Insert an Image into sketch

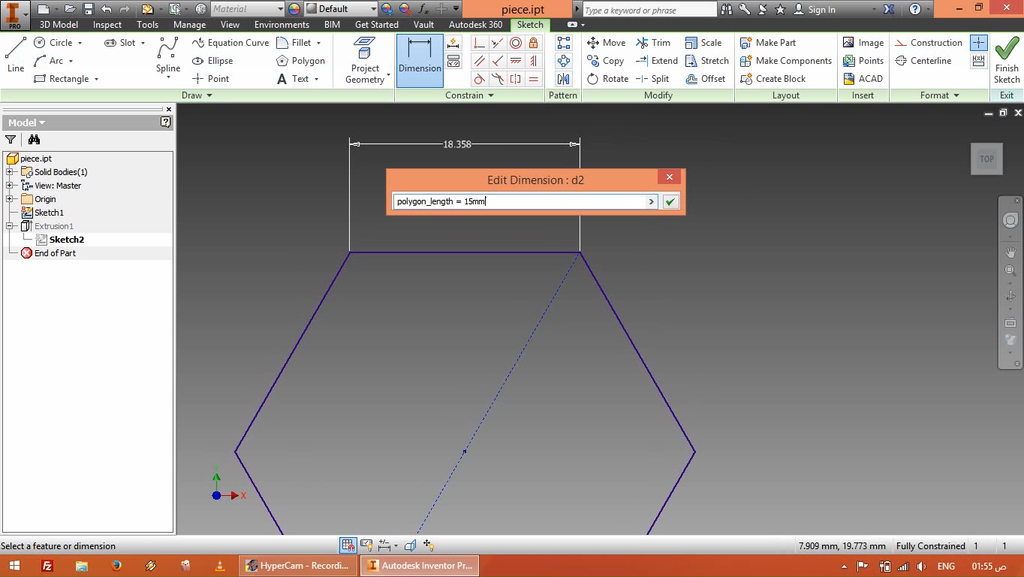click(863, 42)
